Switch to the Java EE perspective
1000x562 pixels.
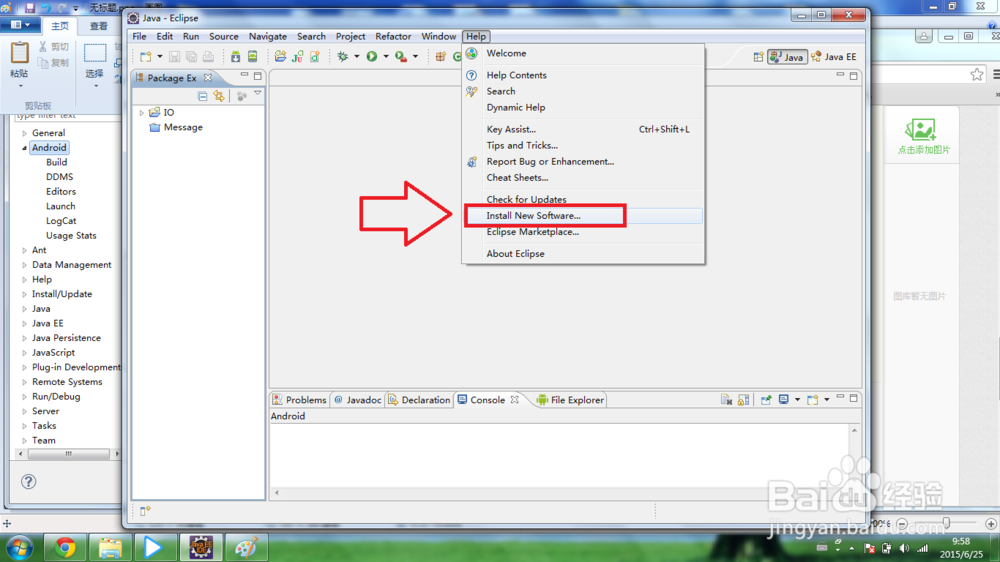tap(834, 57)
